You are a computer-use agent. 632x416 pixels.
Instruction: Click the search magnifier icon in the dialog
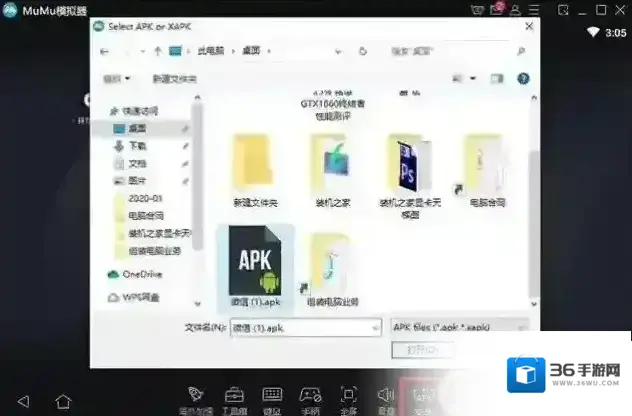[x=521, y=51]
